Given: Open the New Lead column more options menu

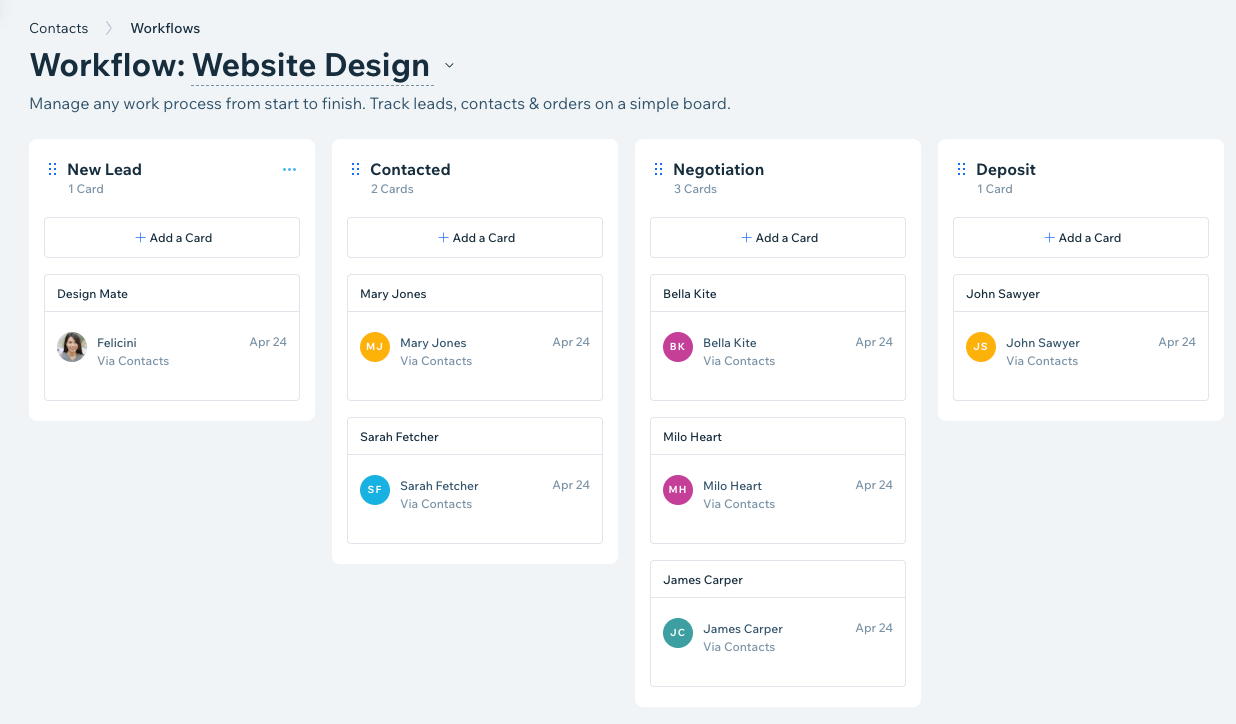Looking at the screenshot, I should 289,170.
